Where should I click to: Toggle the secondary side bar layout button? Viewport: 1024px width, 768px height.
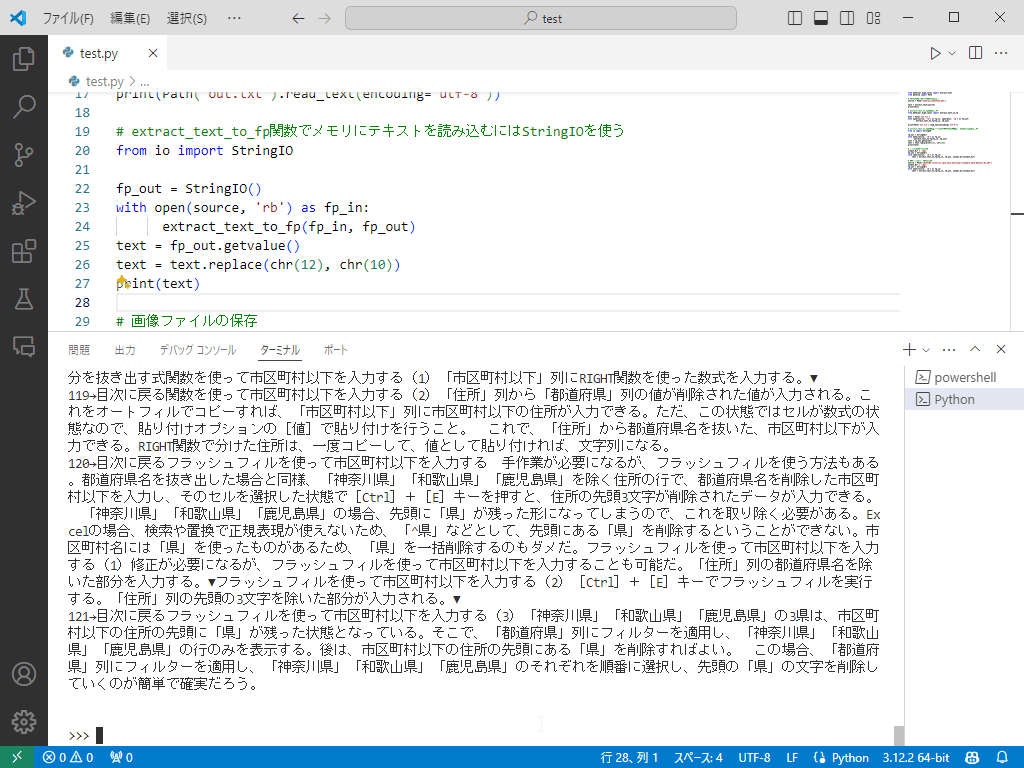847,18
